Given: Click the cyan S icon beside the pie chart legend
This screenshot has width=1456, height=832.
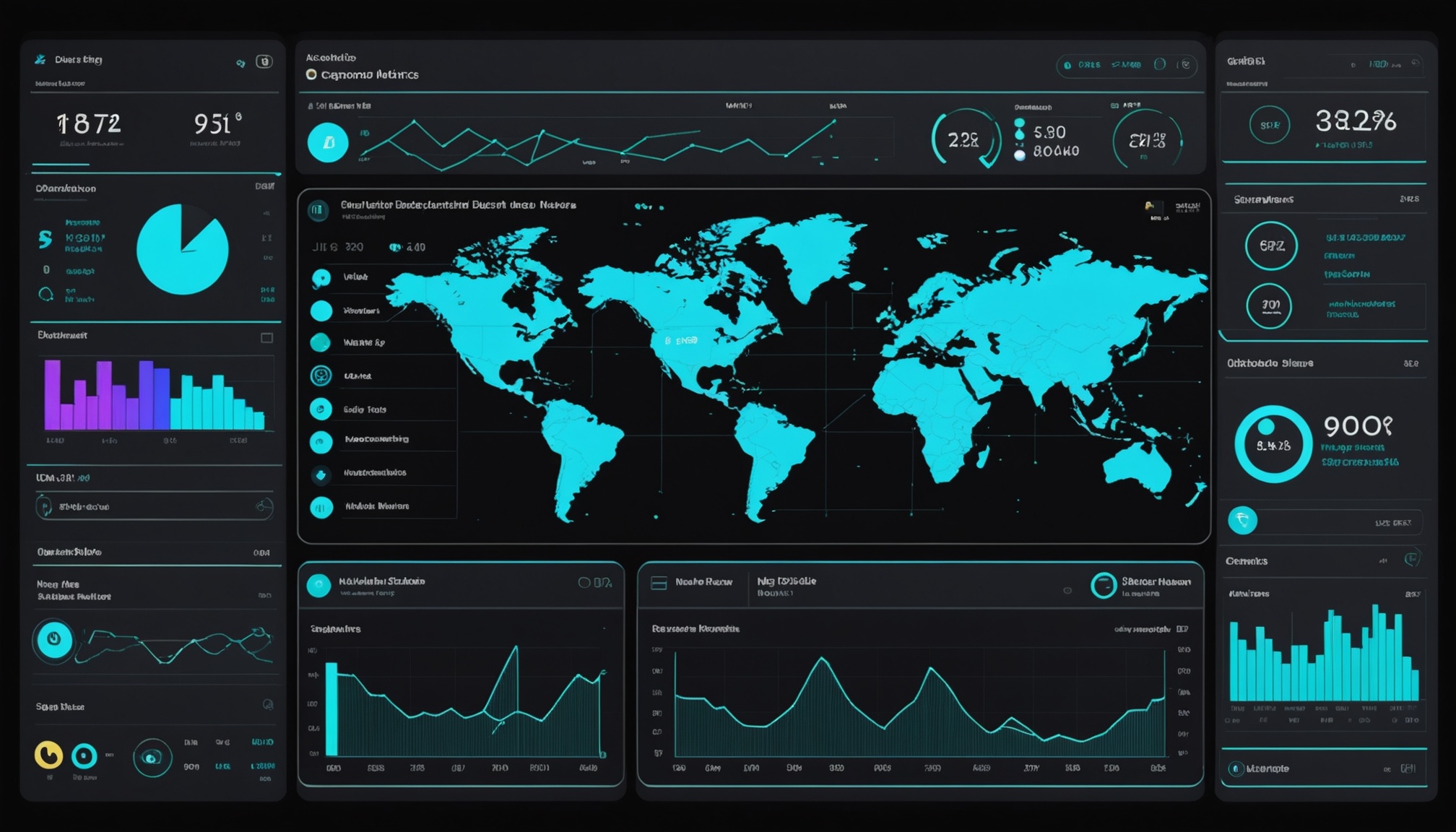Looking at the screenshot, I should (45, 240).
